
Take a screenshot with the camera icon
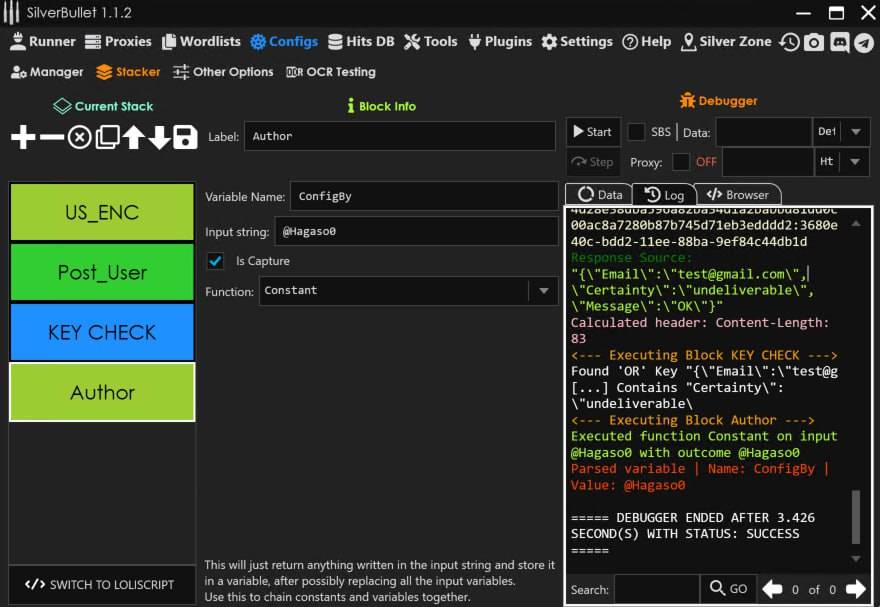[x=815, y=42]
